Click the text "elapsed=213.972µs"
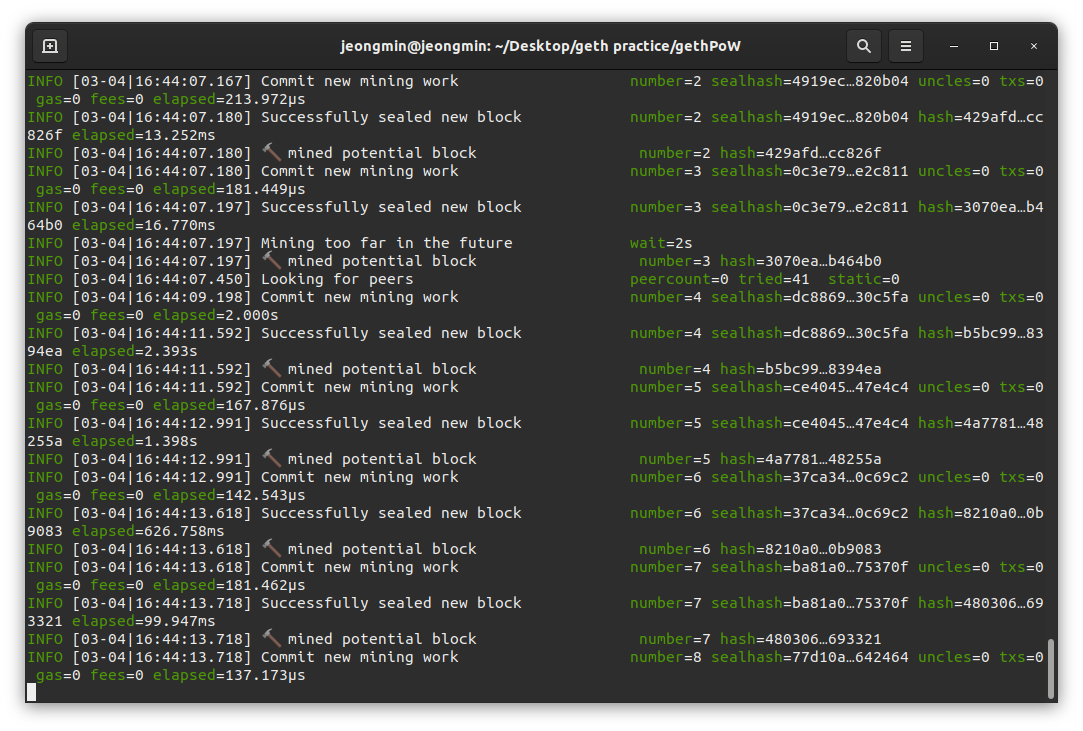This screenshot has width=1083, height=731. tap(229, 99)
